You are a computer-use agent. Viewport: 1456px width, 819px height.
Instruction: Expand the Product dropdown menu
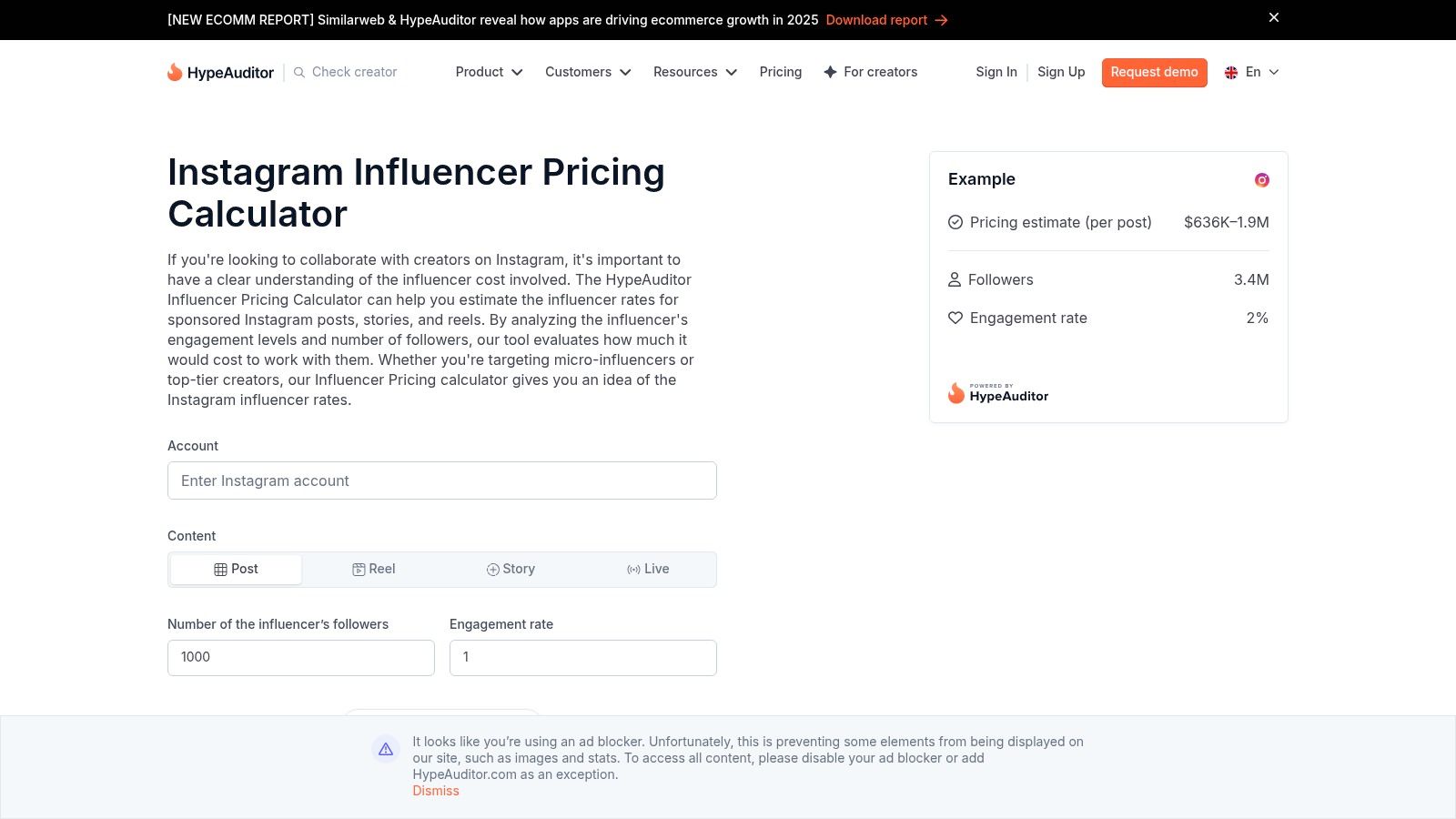tap(489, 72)
